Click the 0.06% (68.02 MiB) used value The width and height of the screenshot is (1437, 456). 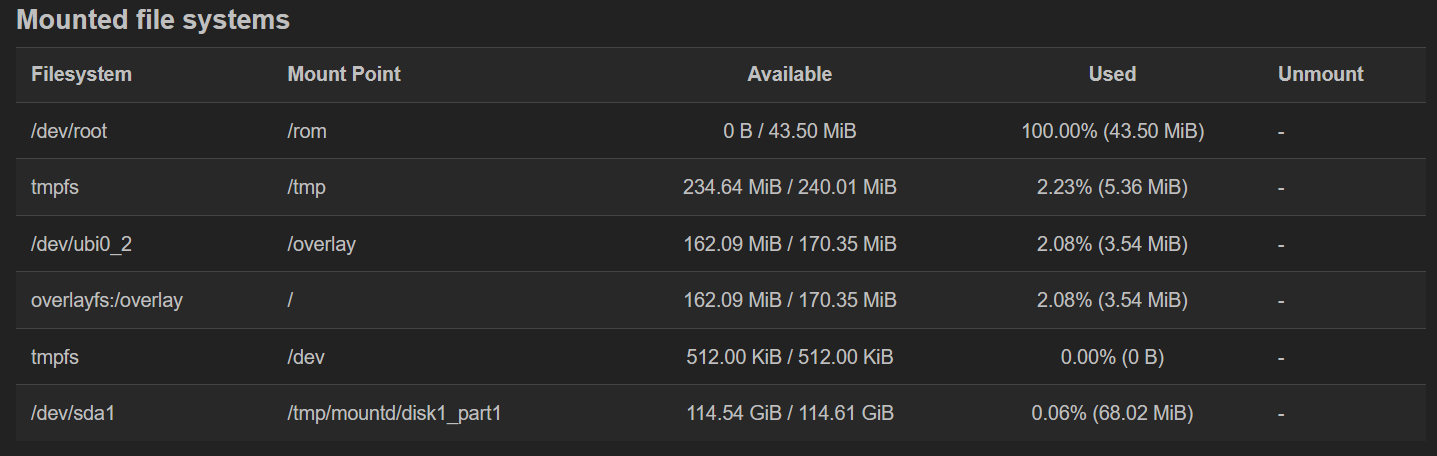[x=1112, y=413]
